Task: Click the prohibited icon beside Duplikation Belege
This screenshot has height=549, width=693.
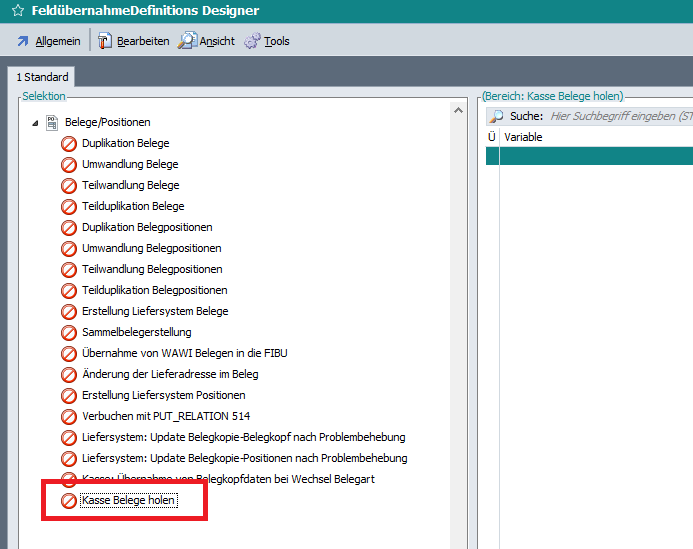Action: [x=69, y=144]
